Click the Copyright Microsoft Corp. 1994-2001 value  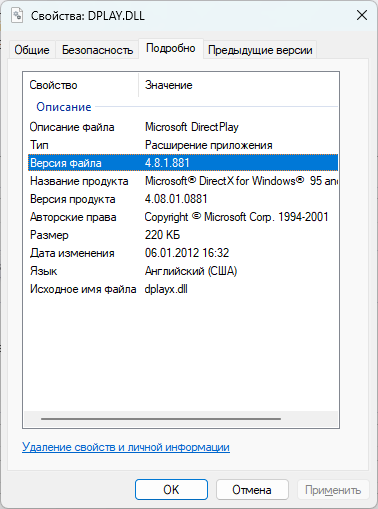pos(236,217)
